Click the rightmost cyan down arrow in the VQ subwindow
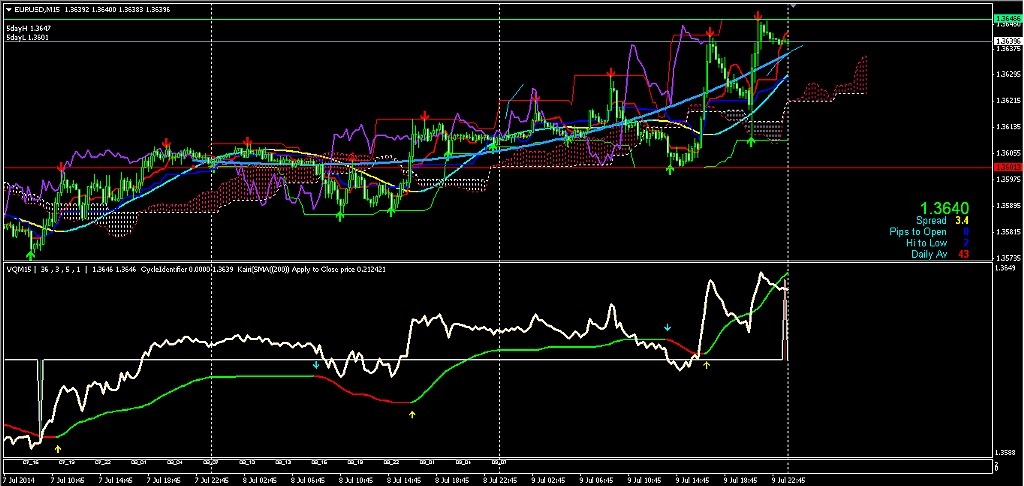The height and width of the screenshot is (486, 1024). pyautogui.click(x=668, y=327)
